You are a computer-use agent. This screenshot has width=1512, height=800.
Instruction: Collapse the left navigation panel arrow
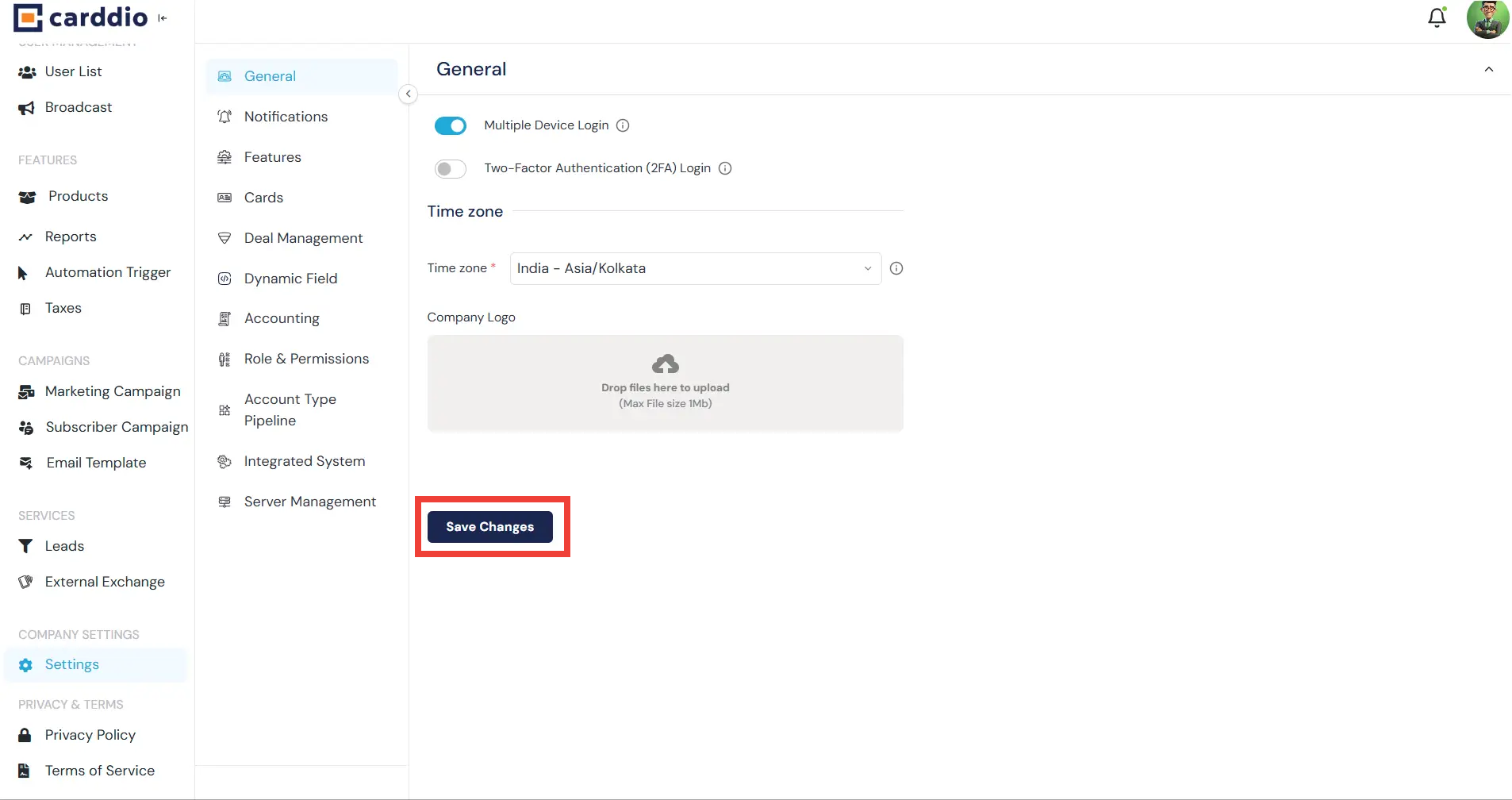pos(163,17)
